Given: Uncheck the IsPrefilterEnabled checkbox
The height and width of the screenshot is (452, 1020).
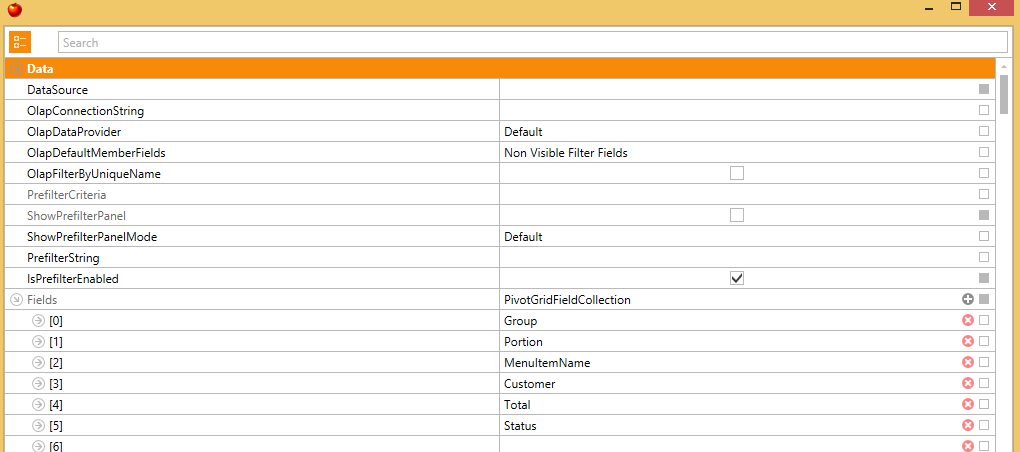Looking at the screenshot, I should point(737,278).
